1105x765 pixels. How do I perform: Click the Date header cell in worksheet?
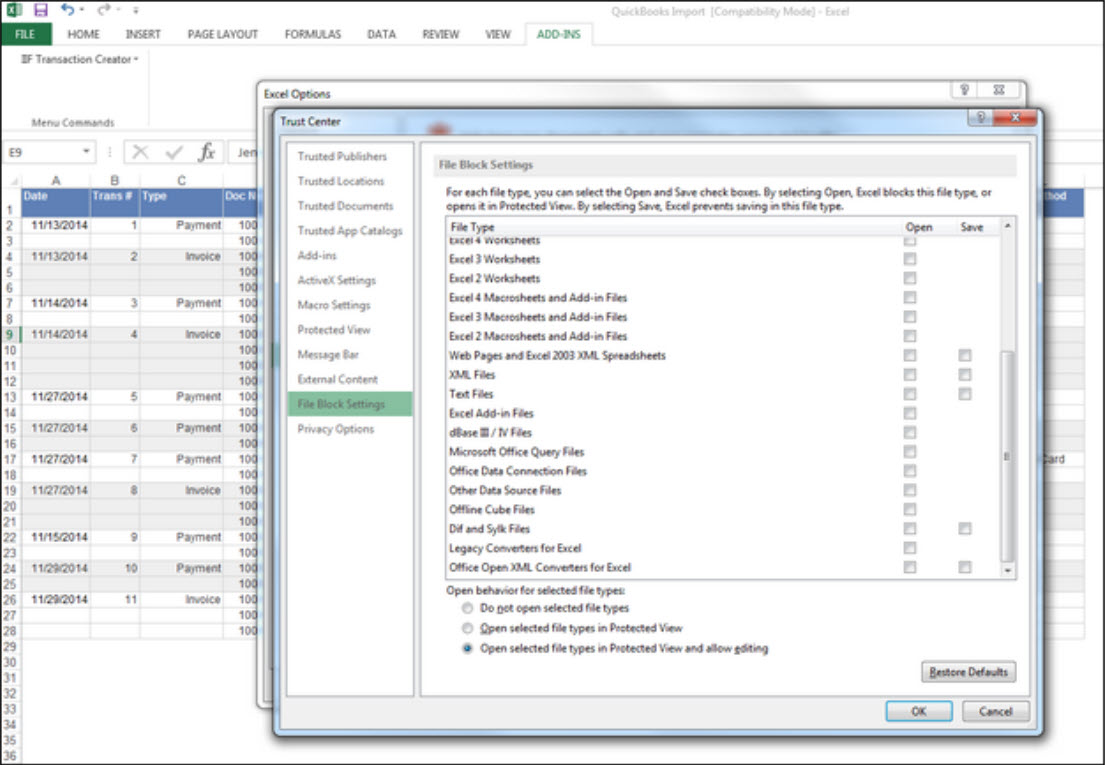[56, 202]
